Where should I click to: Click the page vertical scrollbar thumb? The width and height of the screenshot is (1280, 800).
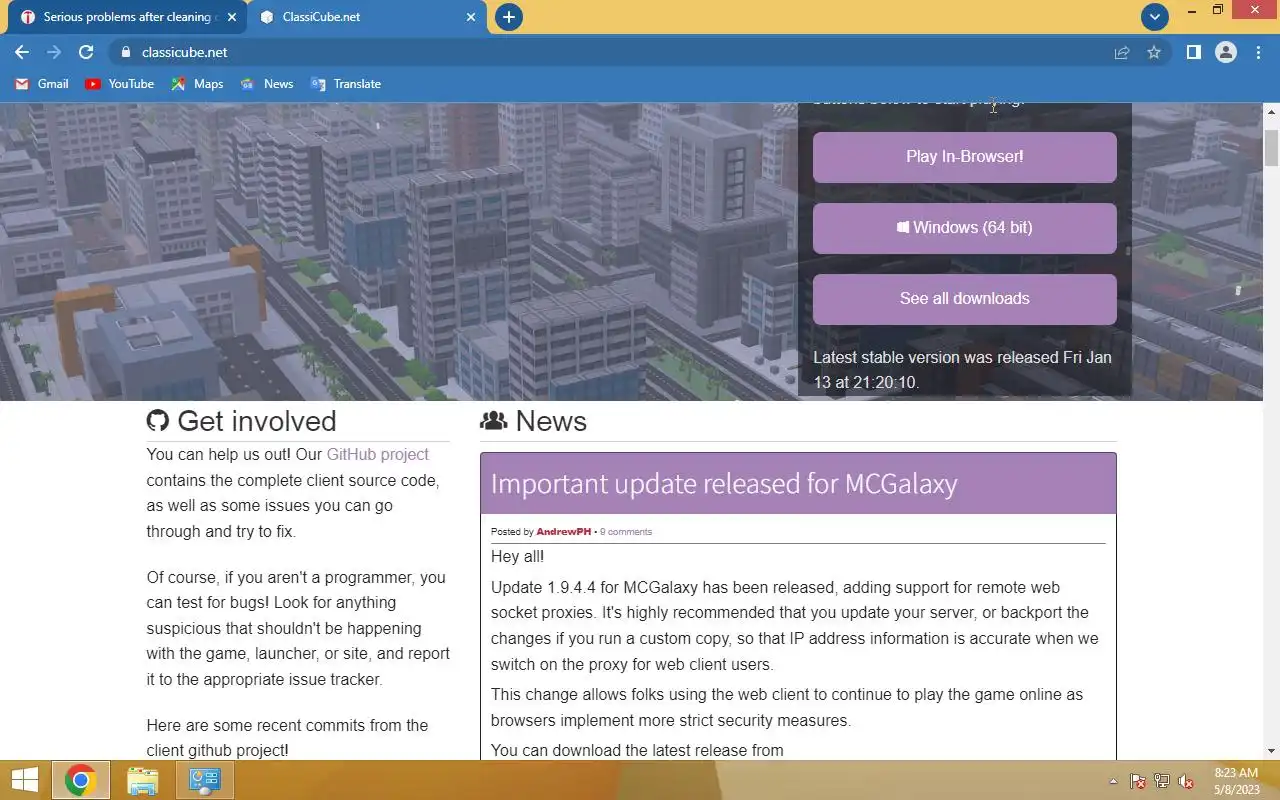(x=1271, y=148)
